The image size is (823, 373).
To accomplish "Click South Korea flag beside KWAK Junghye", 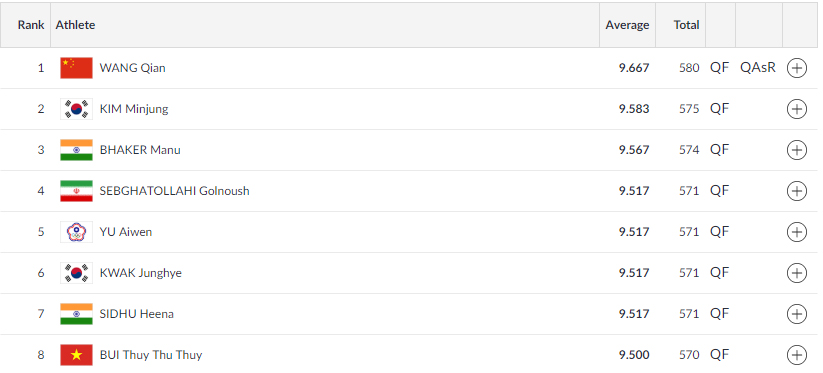I will point(77,273).
